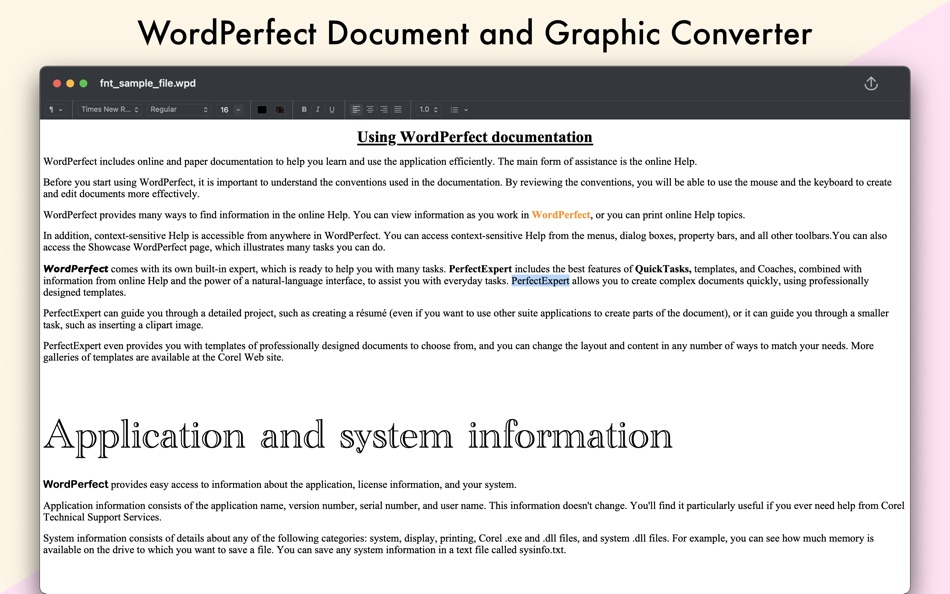Click the font size 16 field

click(x=224, y=110)
